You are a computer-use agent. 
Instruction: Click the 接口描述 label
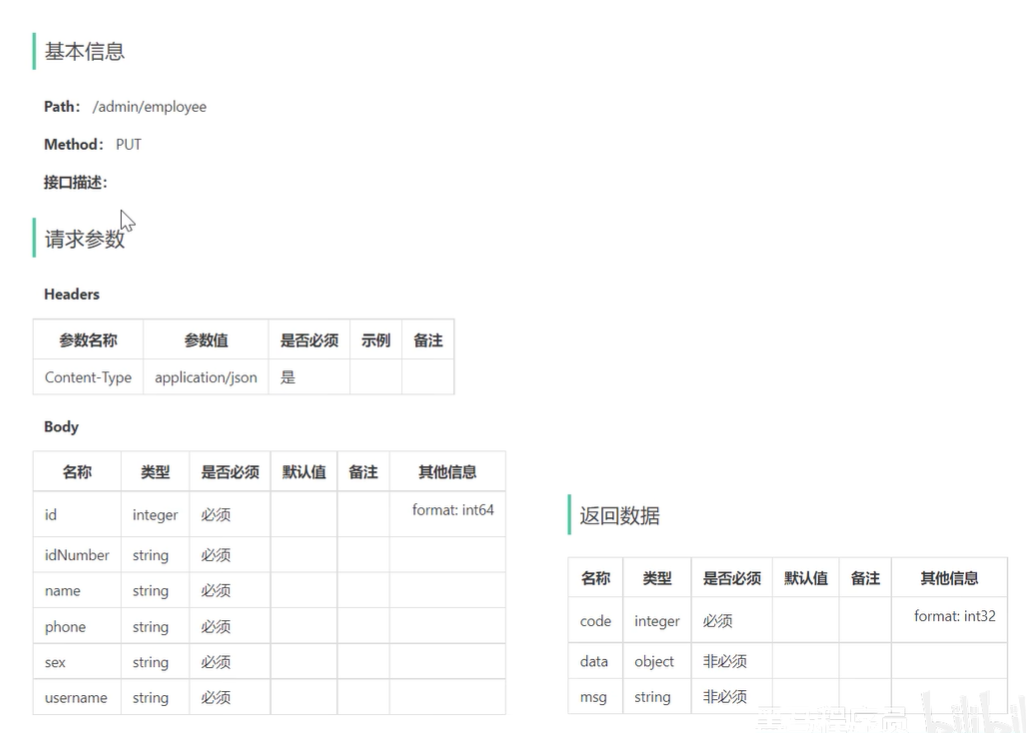[75, 183]
